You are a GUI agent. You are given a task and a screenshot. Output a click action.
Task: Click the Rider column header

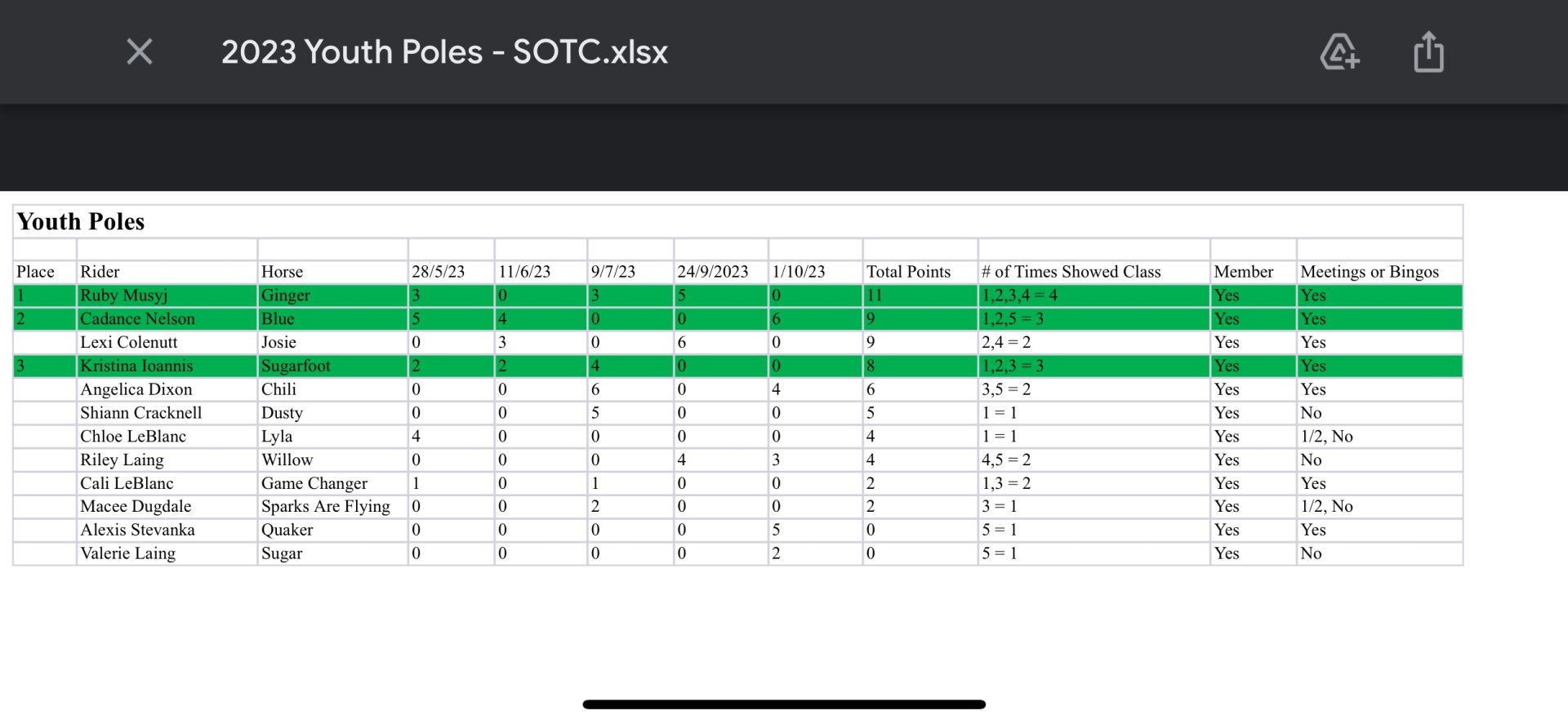tap(167, 272)
